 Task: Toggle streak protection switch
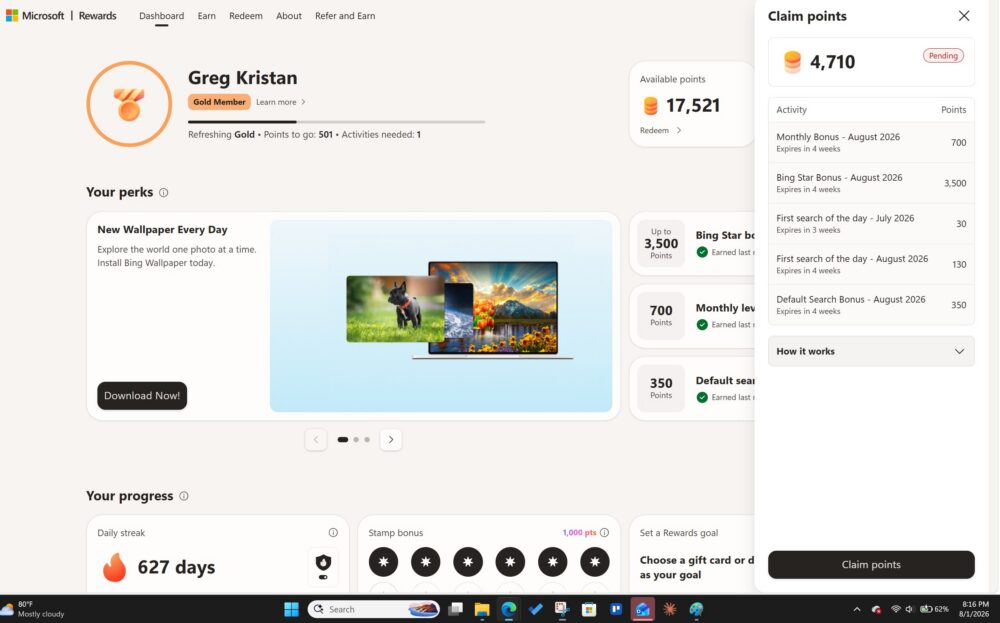323,577
